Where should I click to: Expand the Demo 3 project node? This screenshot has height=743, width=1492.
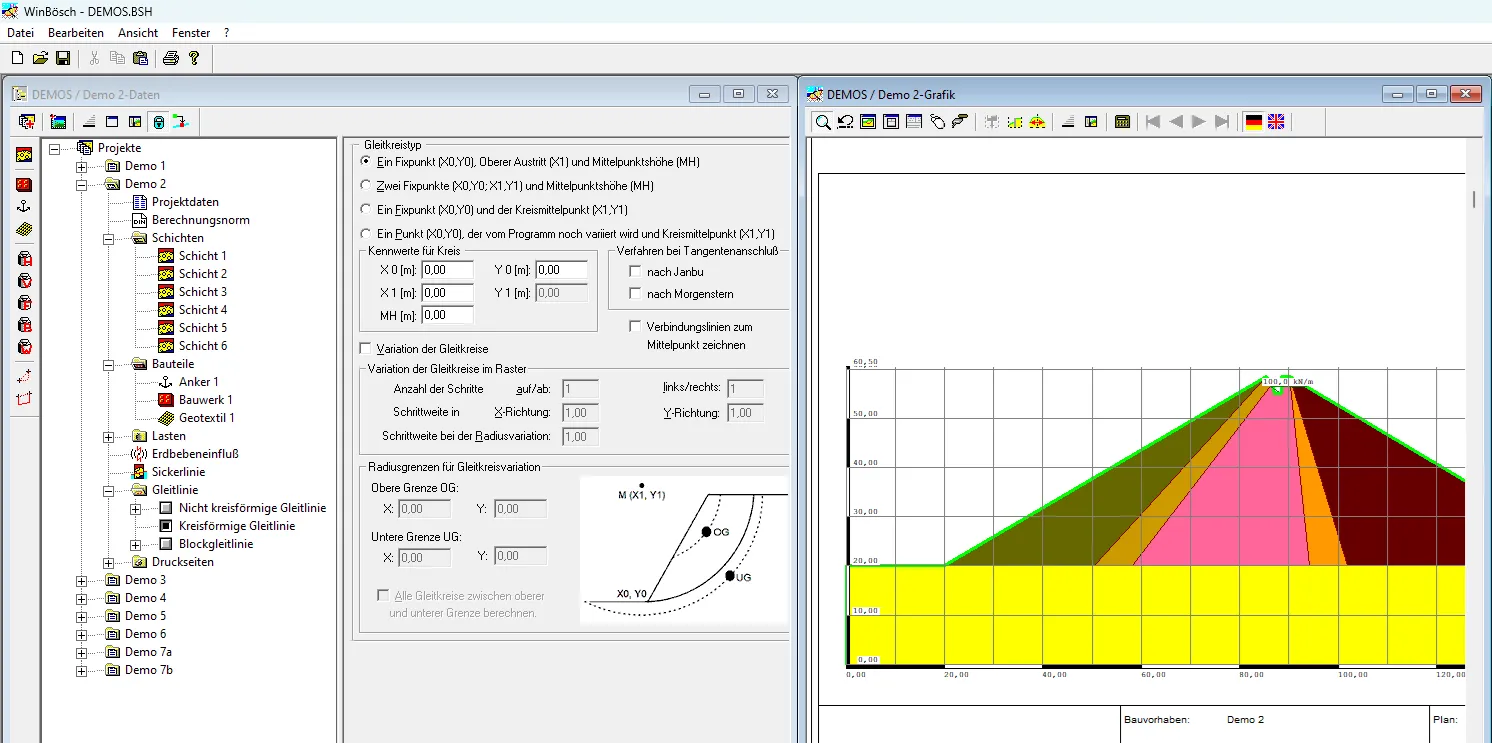click(82, 580)
